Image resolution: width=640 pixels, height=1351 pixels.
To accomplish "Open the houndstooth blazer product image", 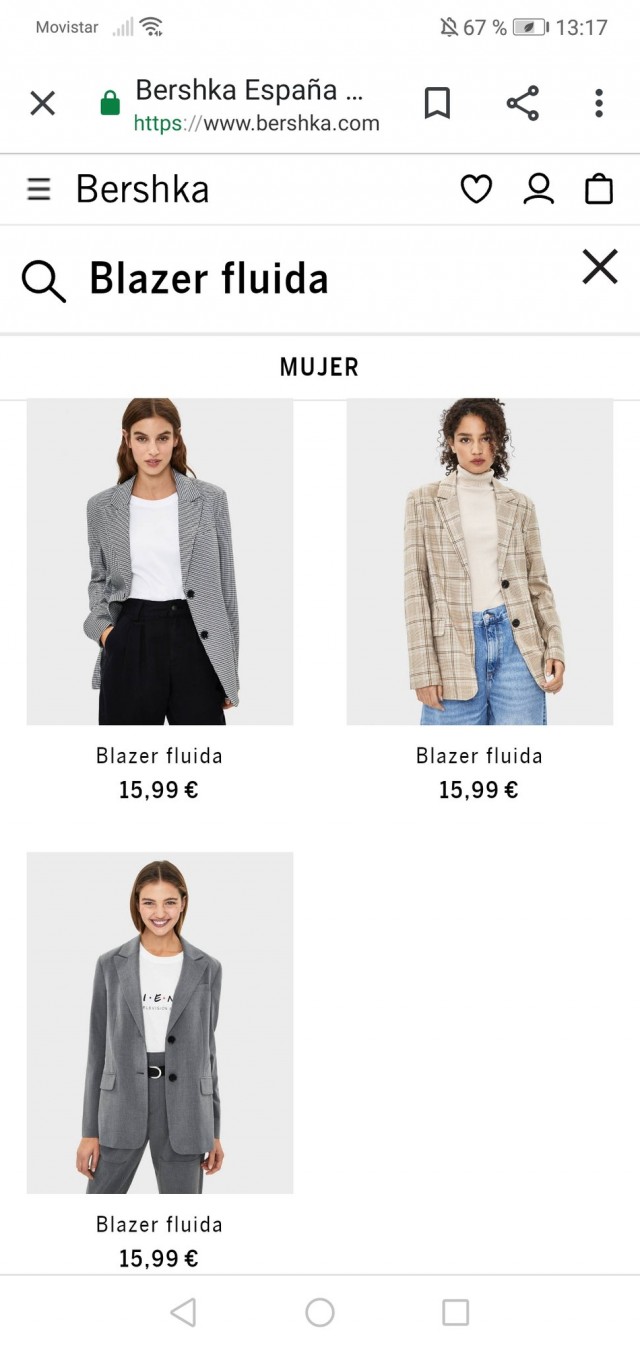I will click(x=160, y=562).
